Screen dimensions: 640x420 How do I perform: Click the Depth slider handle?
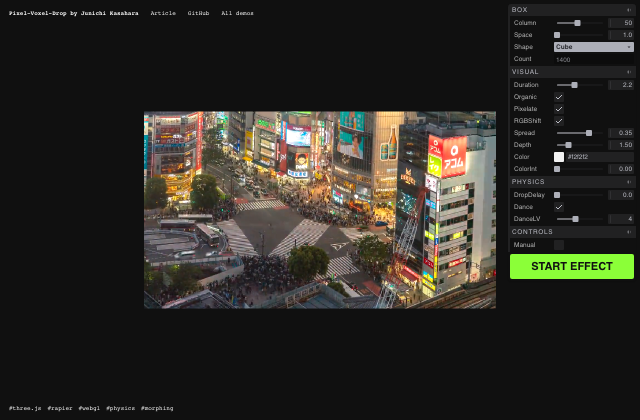(568, 145)
